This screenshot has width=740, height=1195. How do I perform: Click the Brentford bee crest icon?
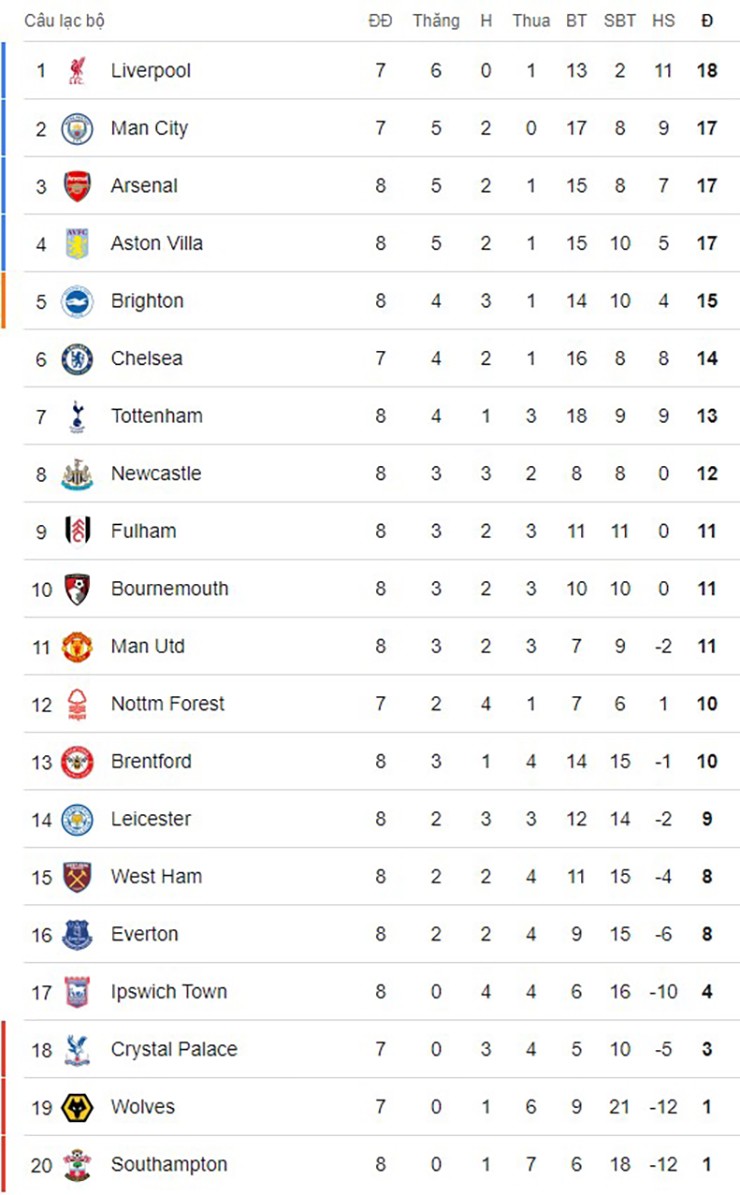coord(77,762)
